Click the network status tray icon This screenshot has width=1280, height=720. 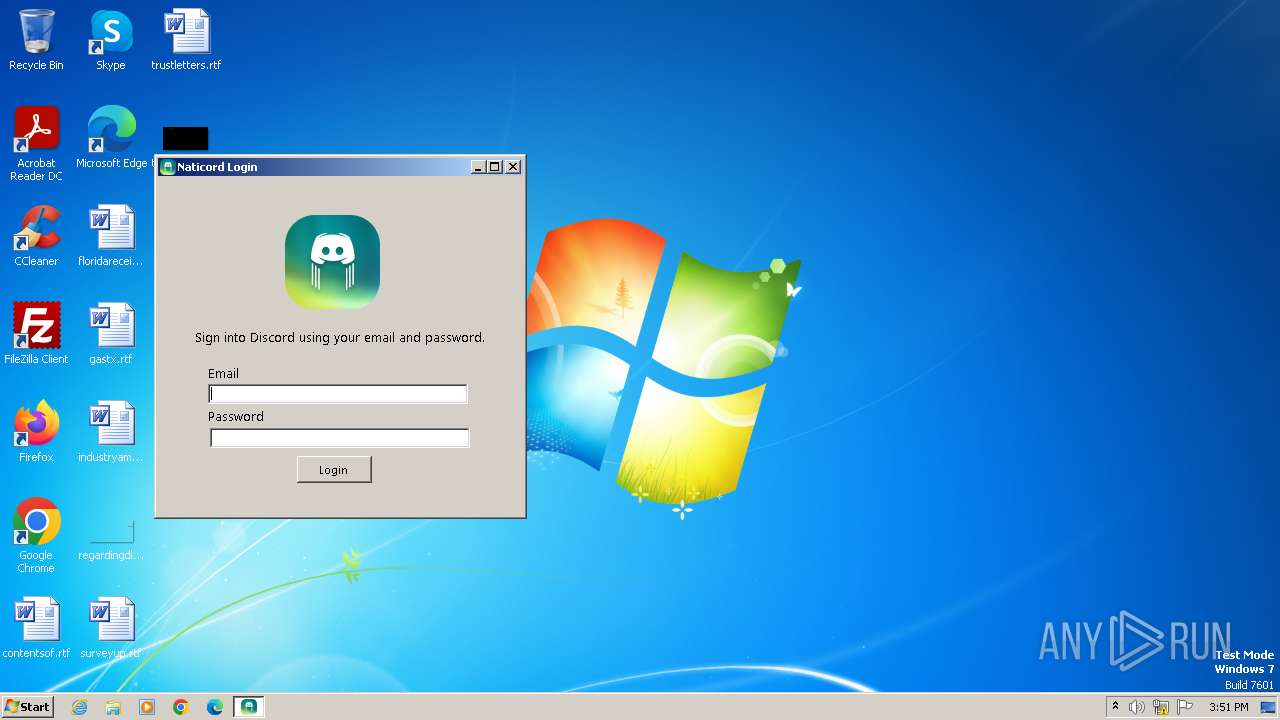tap(1161, 707)
